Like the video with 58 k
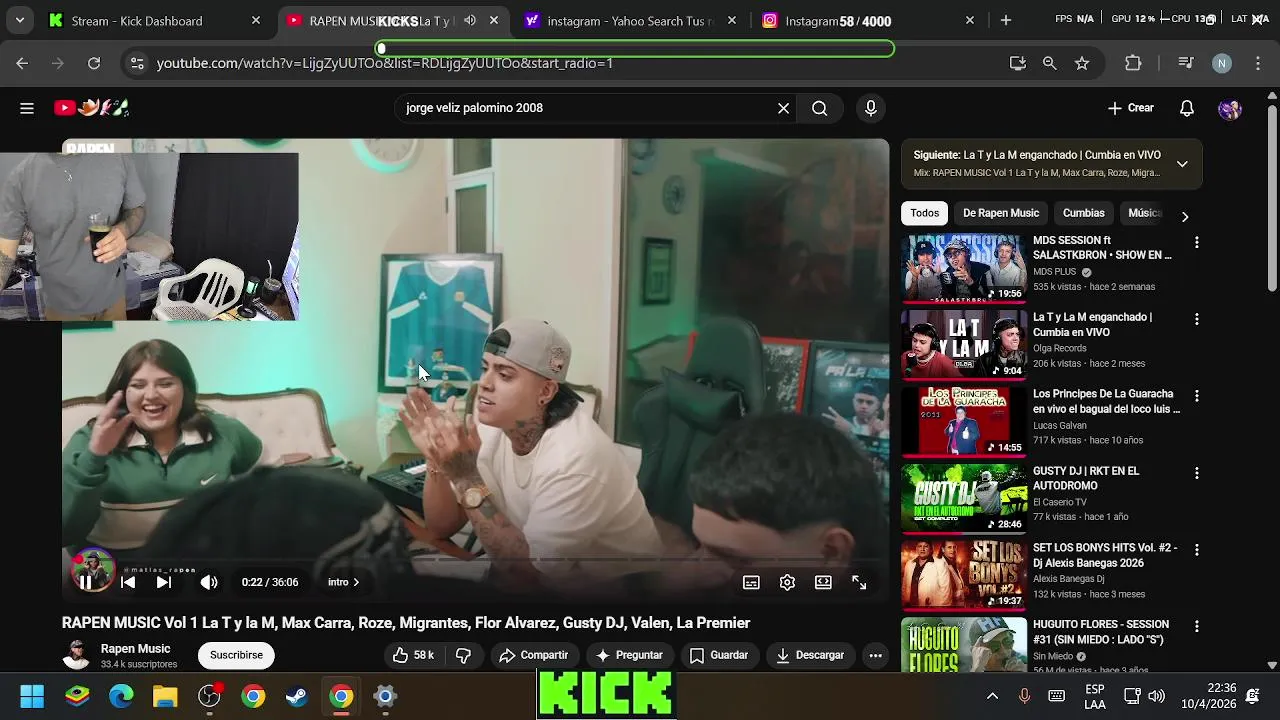Viewport: 1280px width, 720px height. tap(413, 655)
